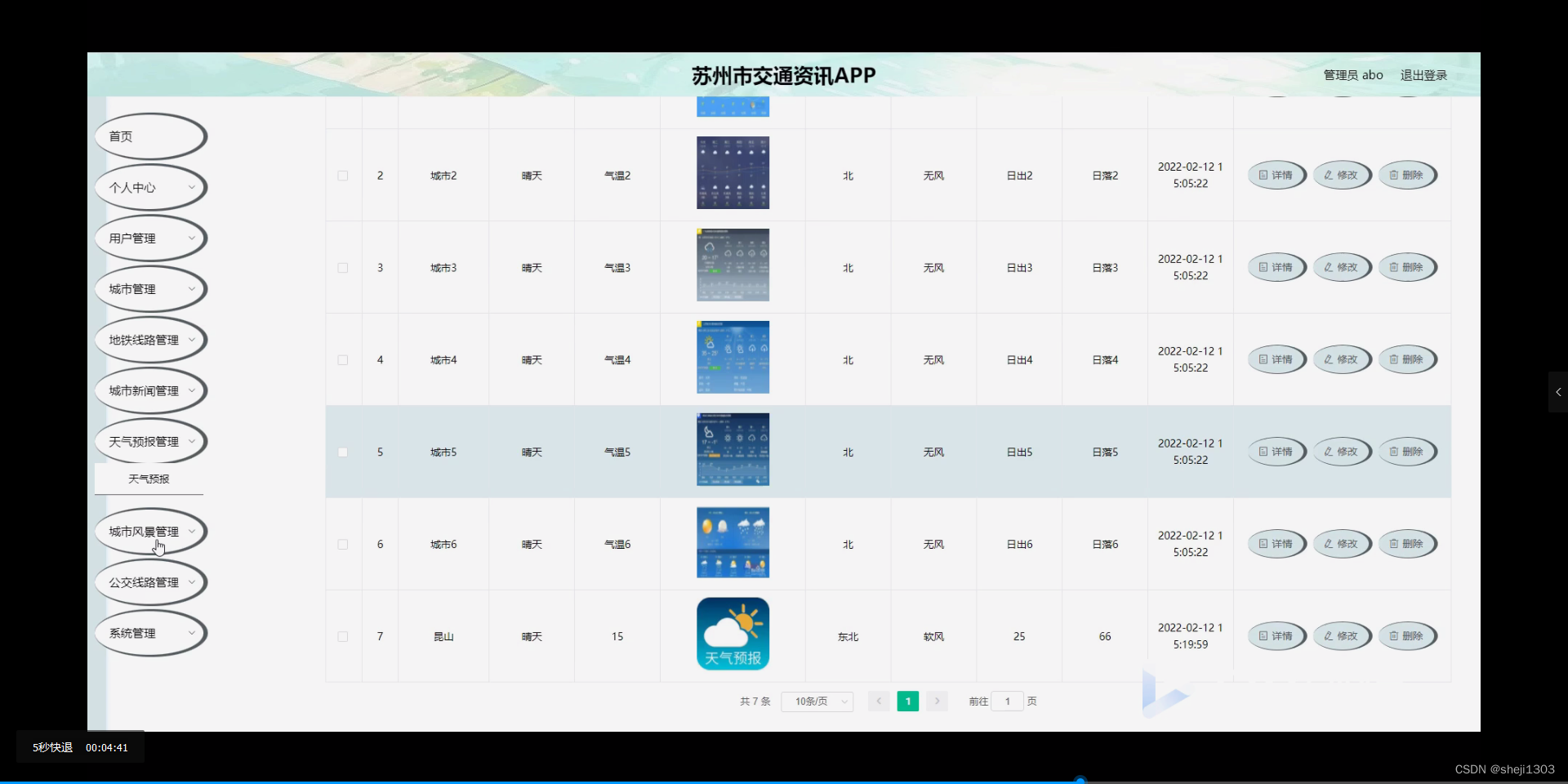Click the 删除 icon for 城市6
This screenshot has width=1568, height=784.
point(1409,543)
